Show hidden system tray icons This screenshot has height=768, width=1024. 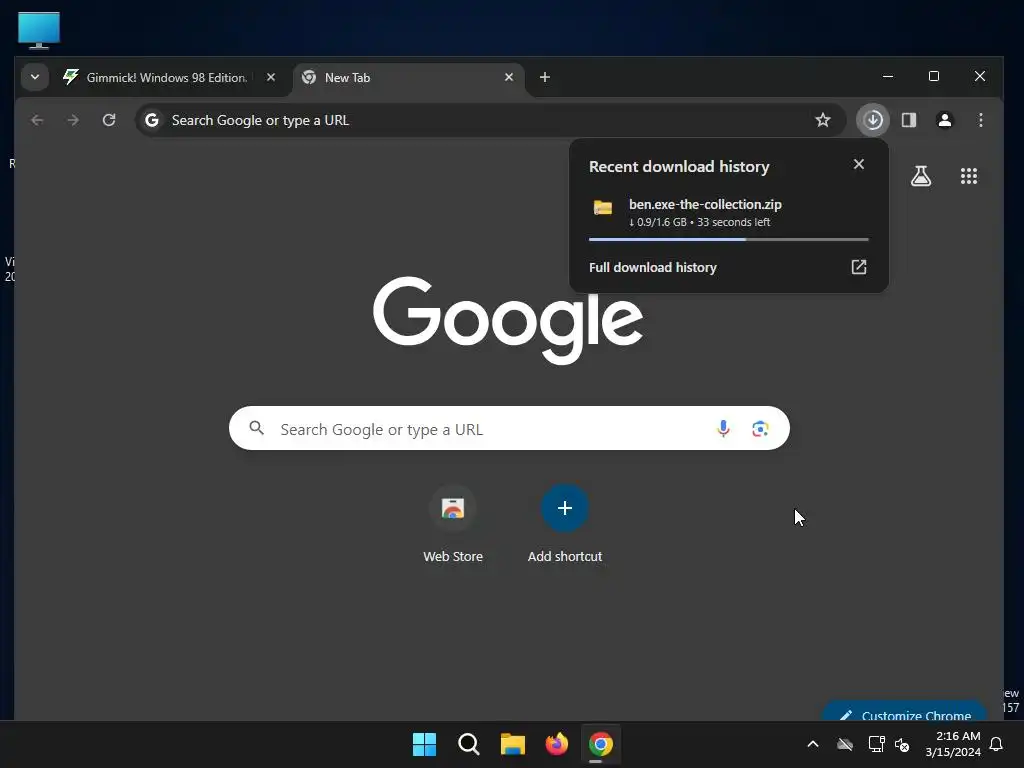813,744
